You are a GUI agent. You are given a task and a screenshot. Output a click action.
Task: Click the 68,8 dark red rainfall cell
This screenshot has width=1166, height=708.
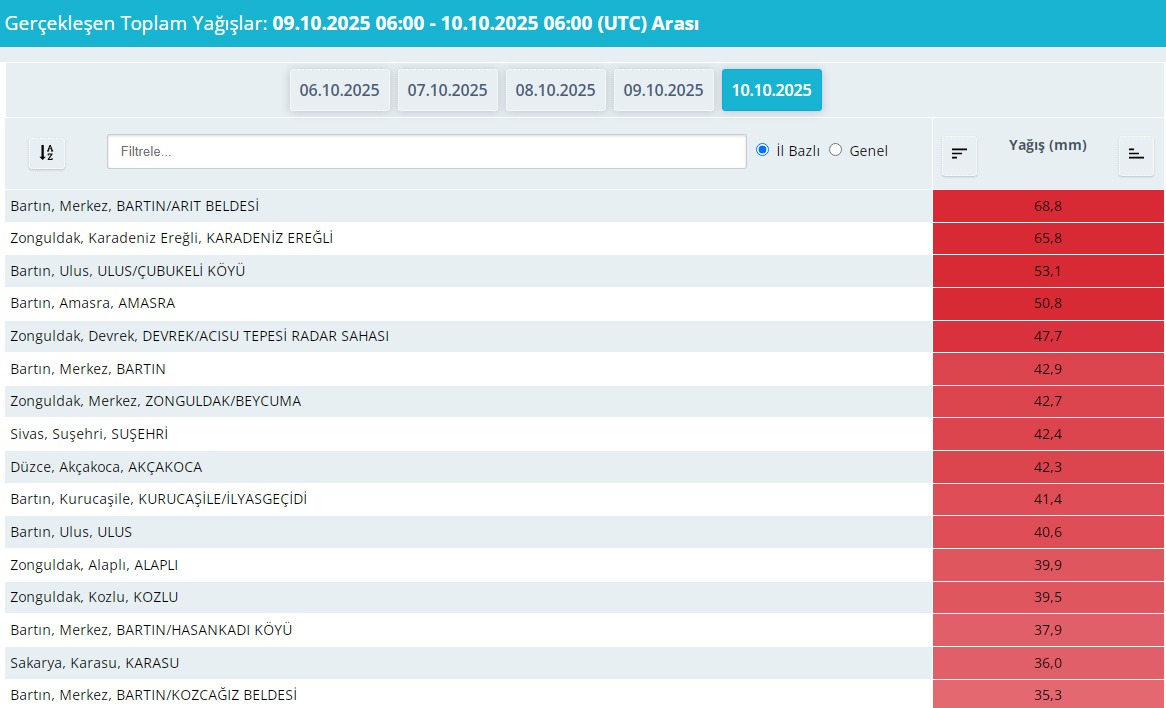[1047, 206]
